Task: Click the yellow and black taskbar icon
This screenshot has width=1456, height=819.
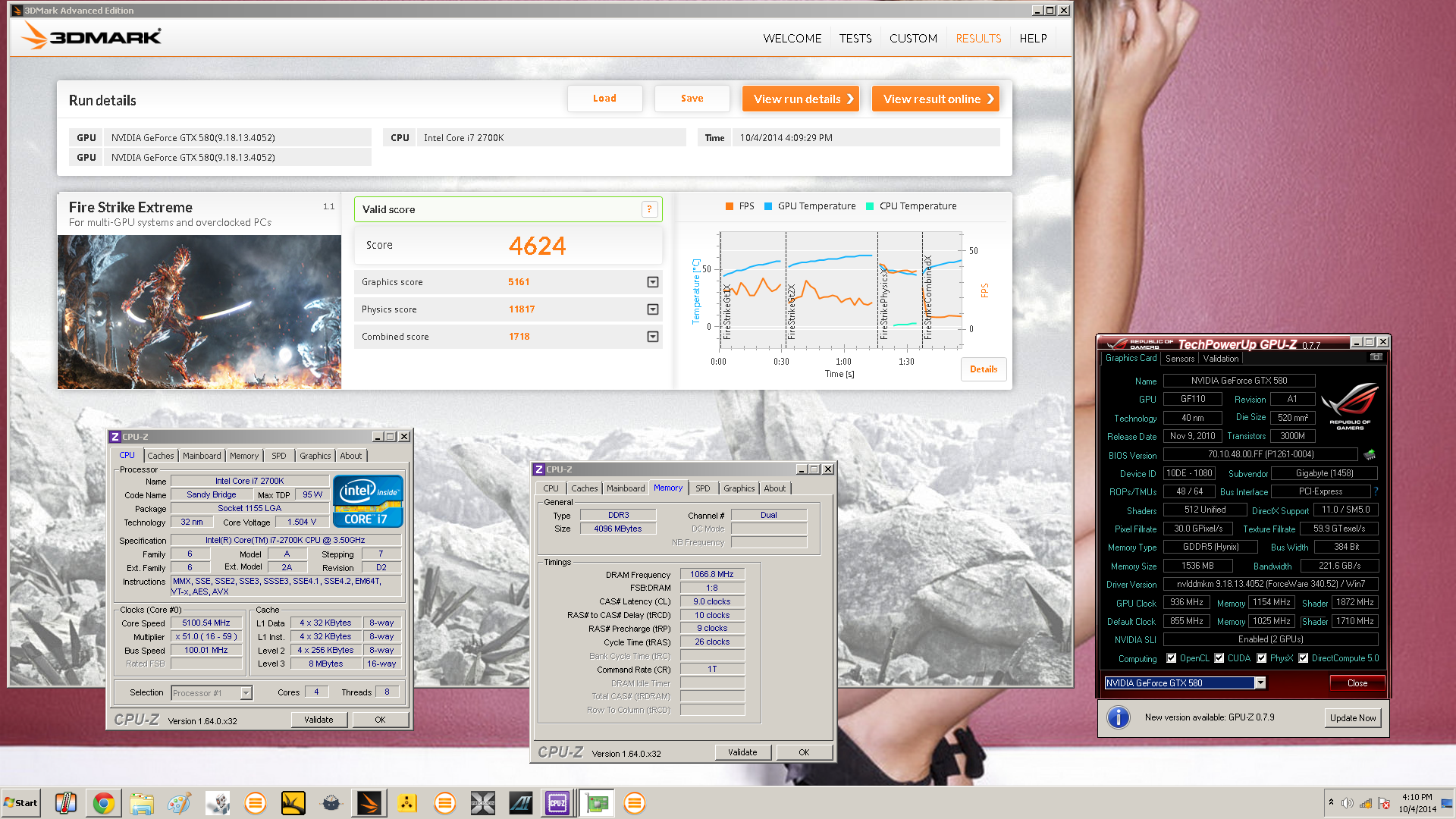Action: (x=293, y=803)
